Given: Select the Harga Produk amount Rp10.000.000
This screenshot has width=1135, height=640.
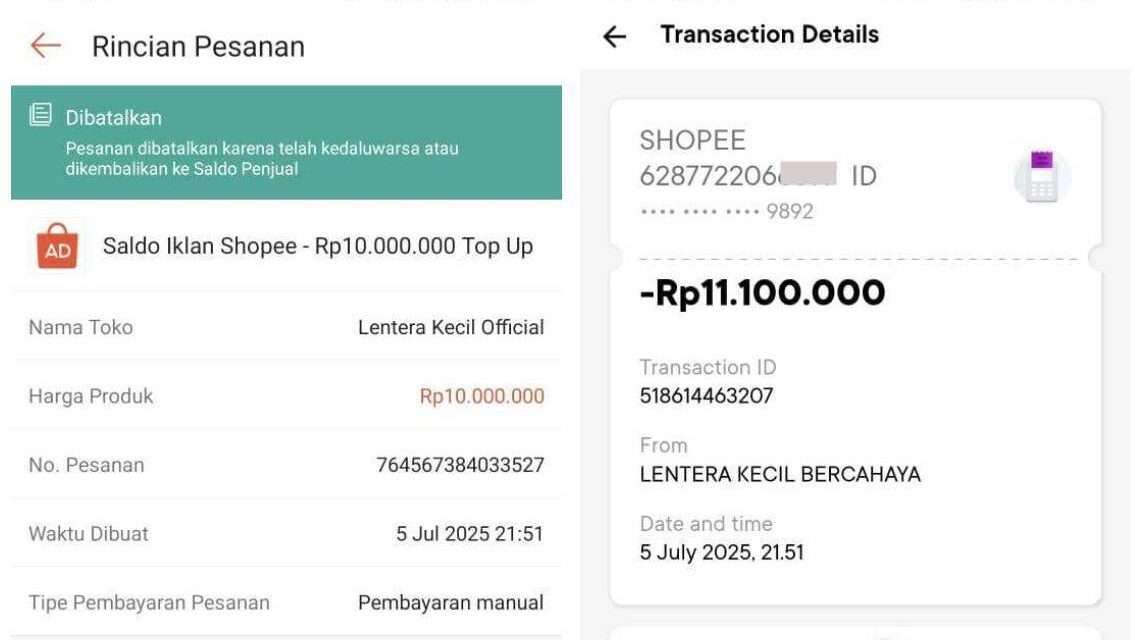Looking at the screenshot, I should click(x=480, y=395).
